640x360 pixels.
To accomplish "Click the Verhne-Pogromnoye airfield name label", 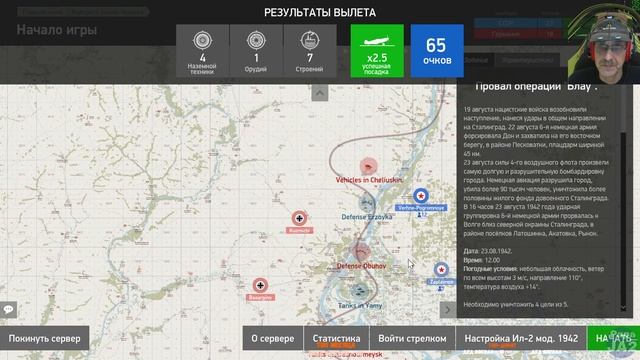I will click(x=421, y=208).
